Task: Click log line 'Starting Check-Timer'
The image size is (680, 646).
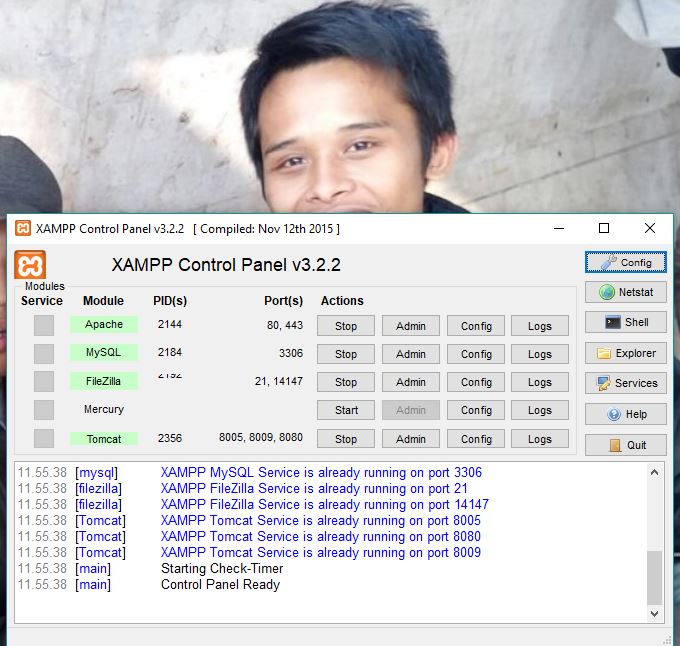Action: coord(222,568)
